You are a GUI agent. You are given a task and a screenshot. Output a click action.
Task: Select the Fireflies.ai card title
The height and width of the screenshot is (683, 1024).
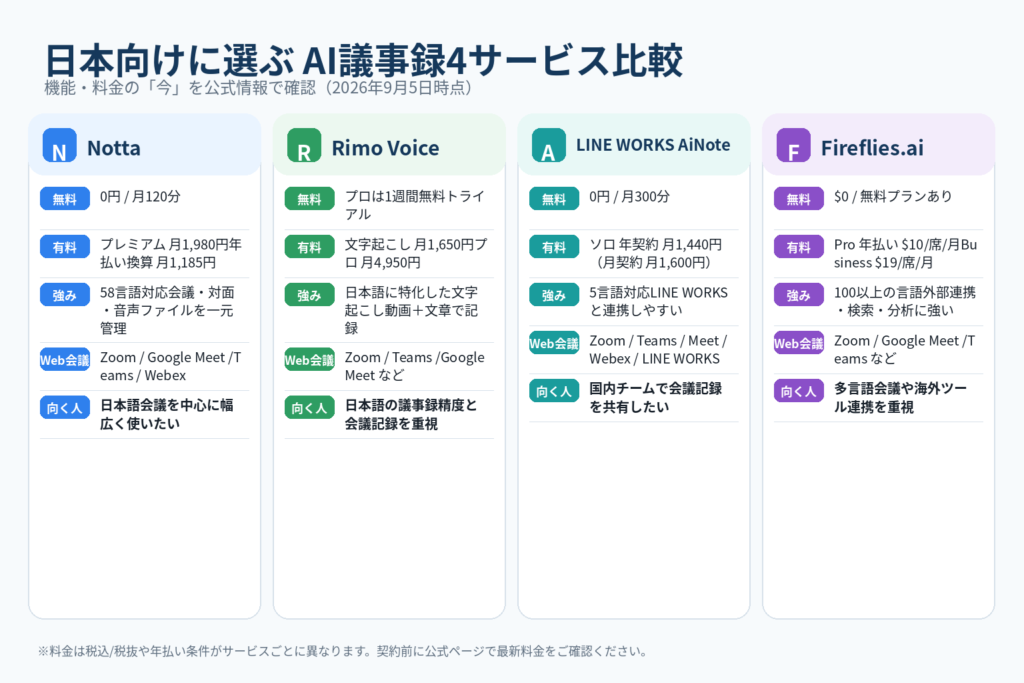(x=872, y=148)
